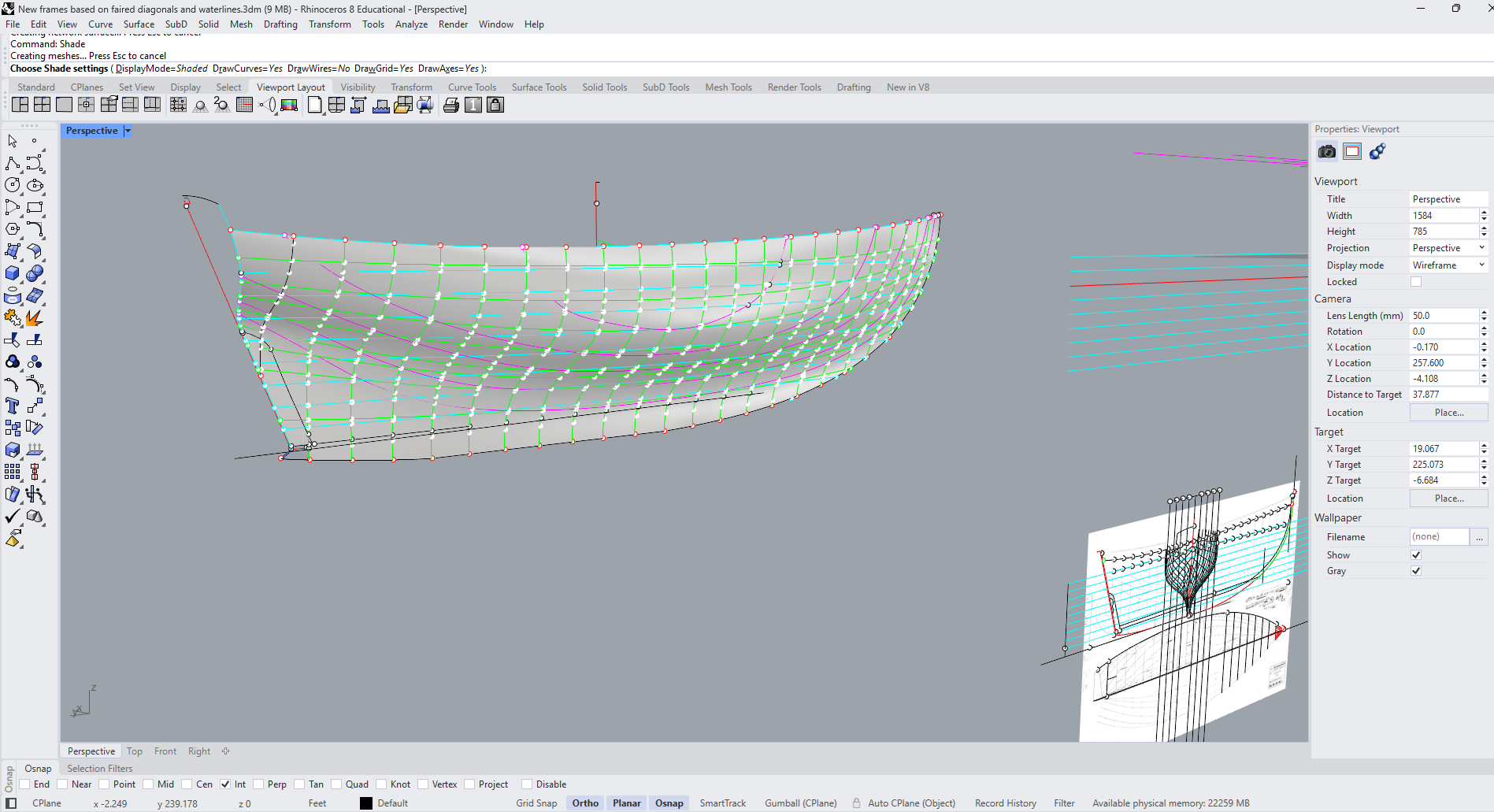Expand the Perspective viewport title menu arrow
The image size is (1494, 812).
[x=128, y=131]
